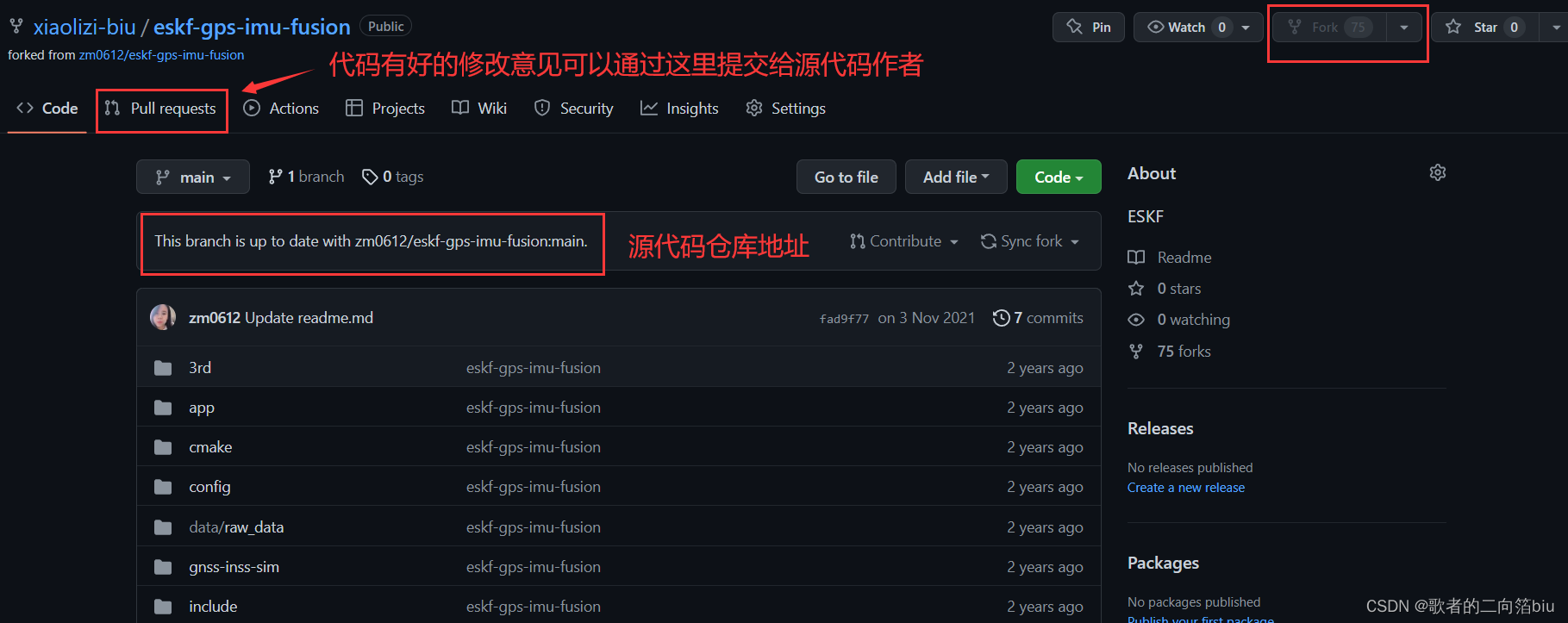
Task: Open the Pull requests tab
Action: [x=160, y=108]
